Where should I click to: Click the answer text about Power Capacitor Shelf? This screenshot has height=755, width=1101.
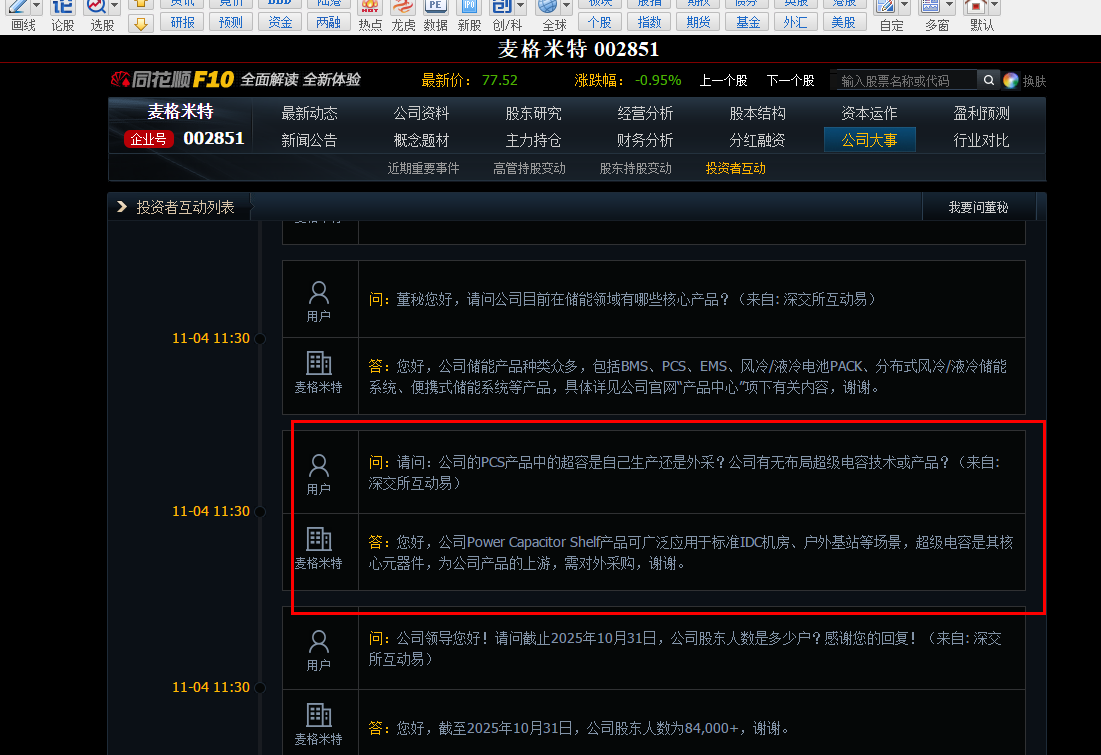(x=691, y=553)
